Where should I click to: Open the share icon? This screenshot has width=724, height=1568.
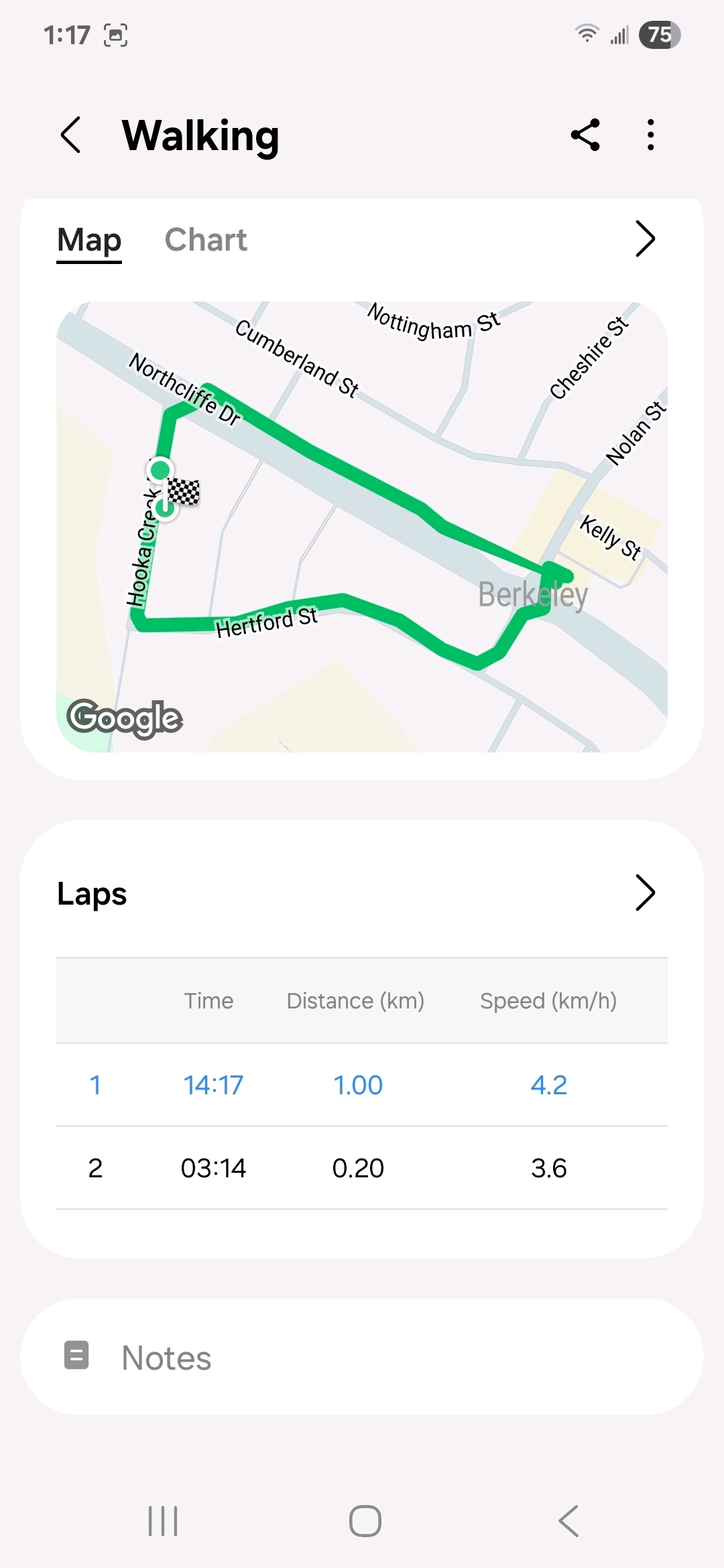point(585,135)
